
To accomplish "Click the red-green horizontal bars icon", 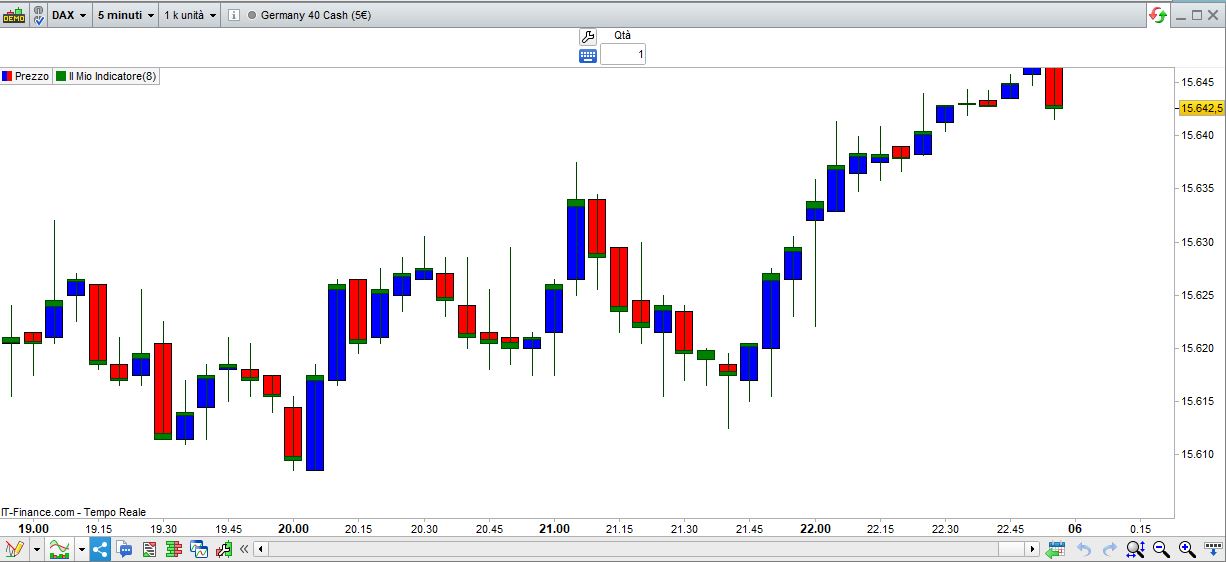I will (174, 549).
